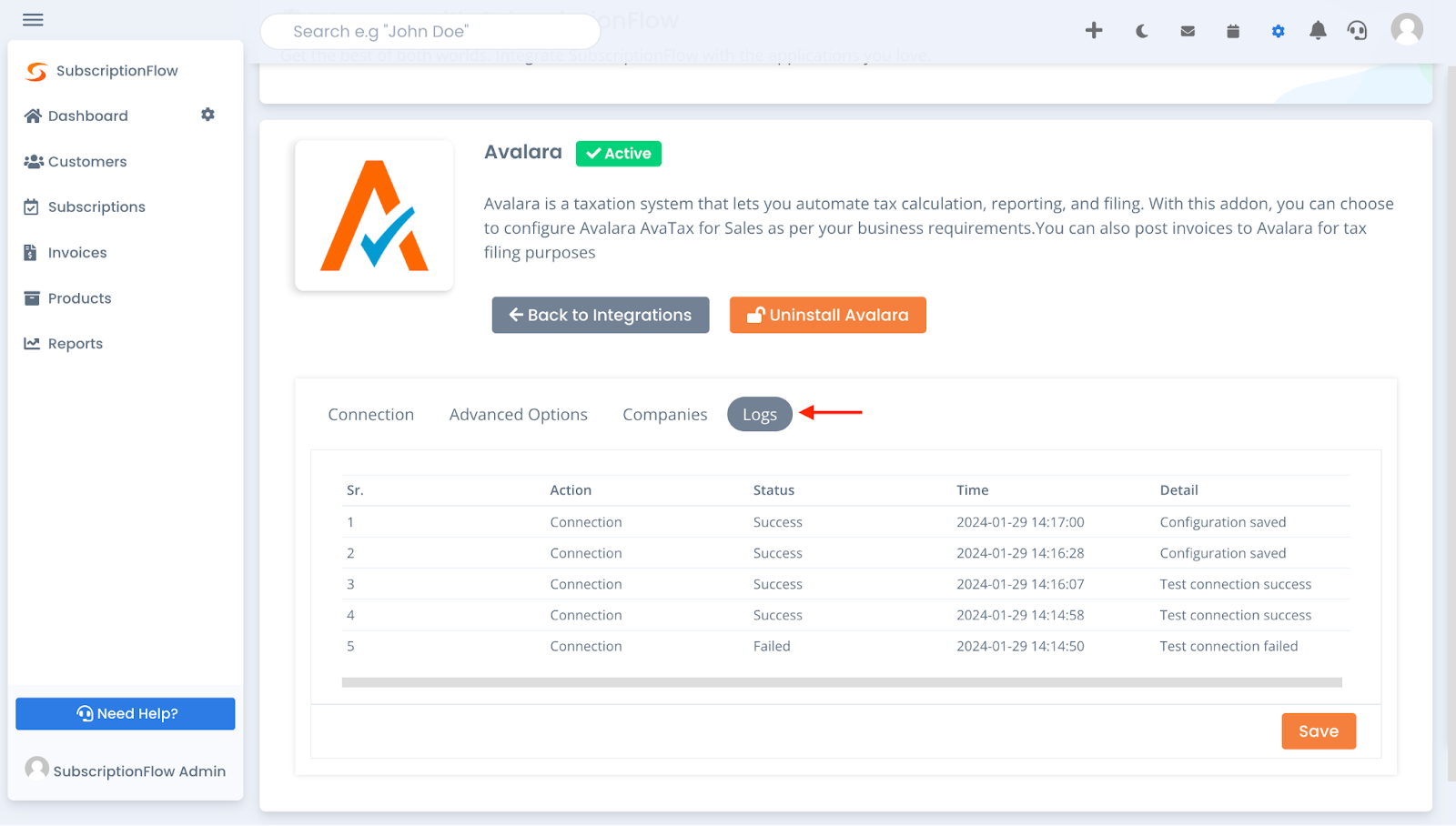Screen dimensions: 1456x826
Task: Open Products in sidebar
Action: point(67,297)
